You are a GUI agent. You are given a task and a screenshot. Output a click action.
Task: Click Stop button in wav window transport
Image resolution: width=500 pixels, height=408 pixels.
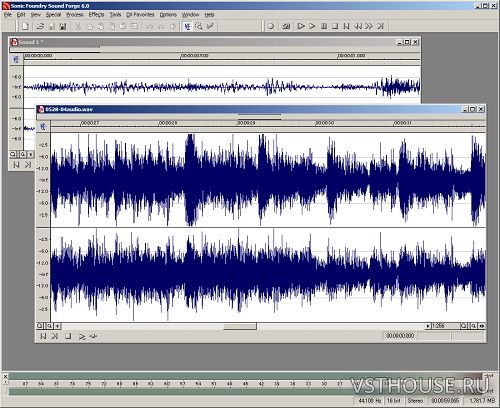pos(68,336)
